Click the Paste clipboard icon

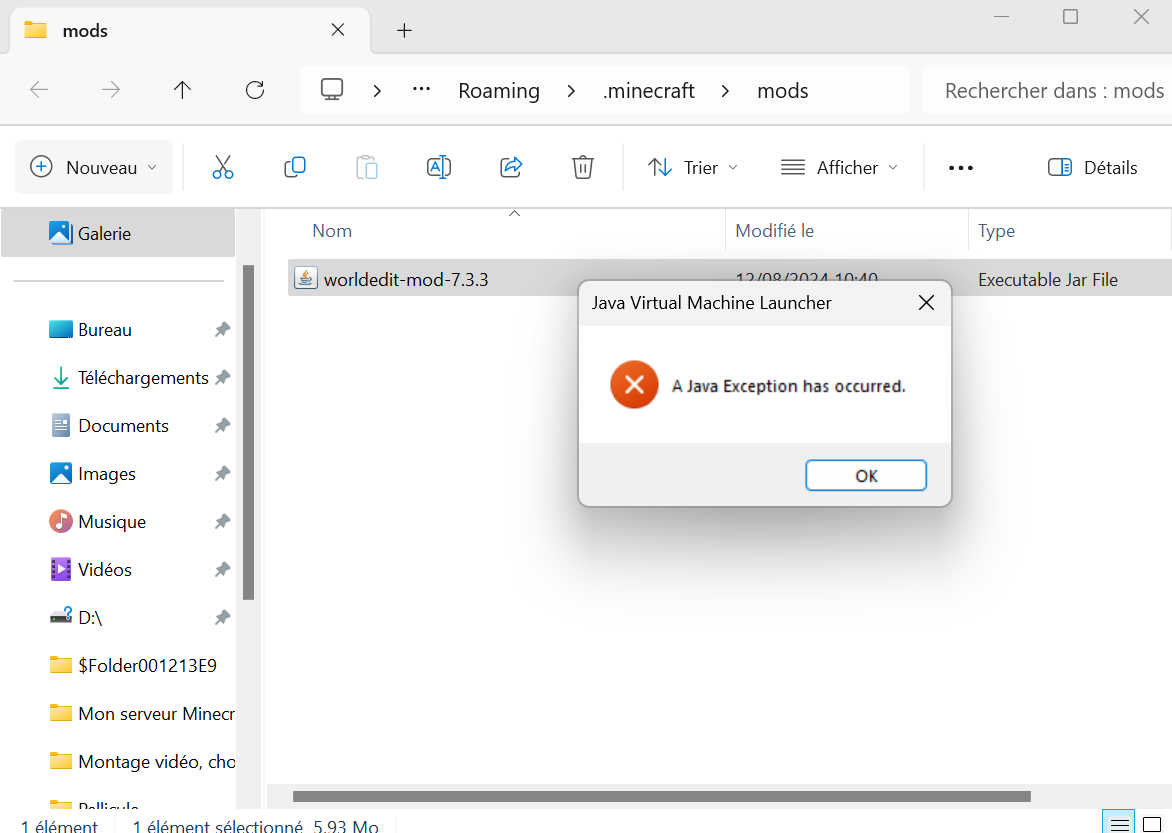(366, 167)
